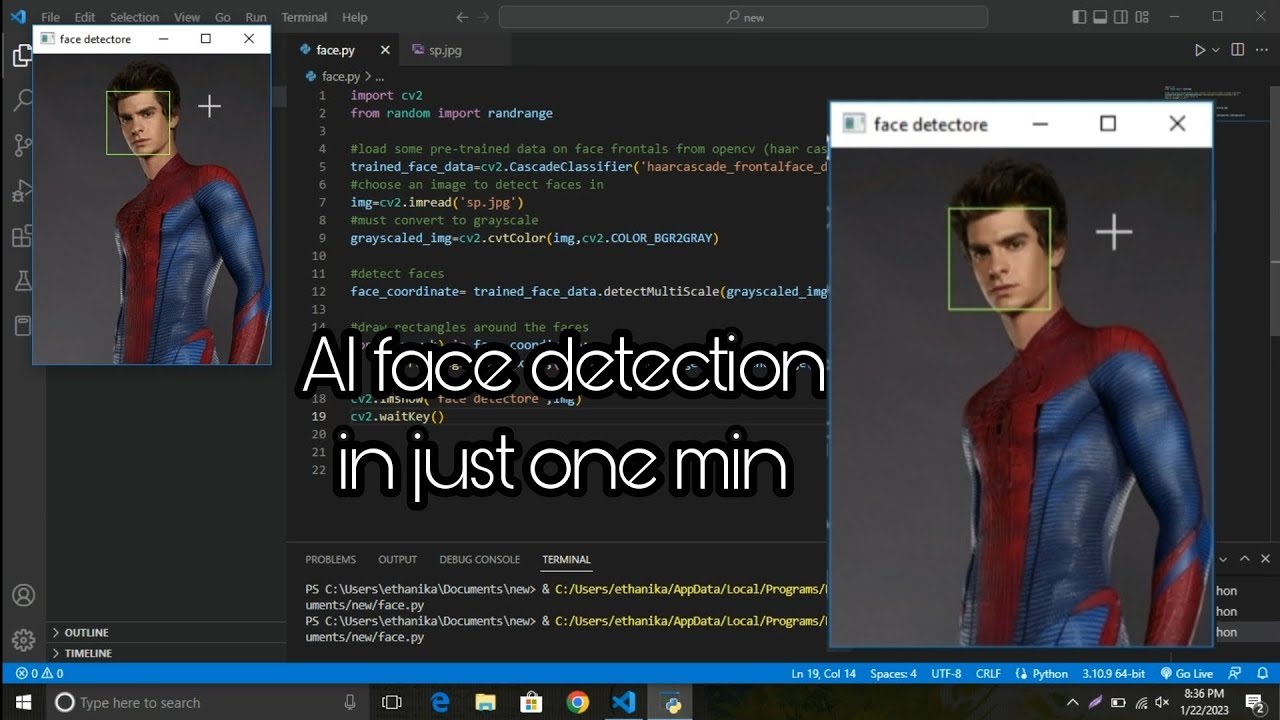Open Task View in the taskbar

393,703
